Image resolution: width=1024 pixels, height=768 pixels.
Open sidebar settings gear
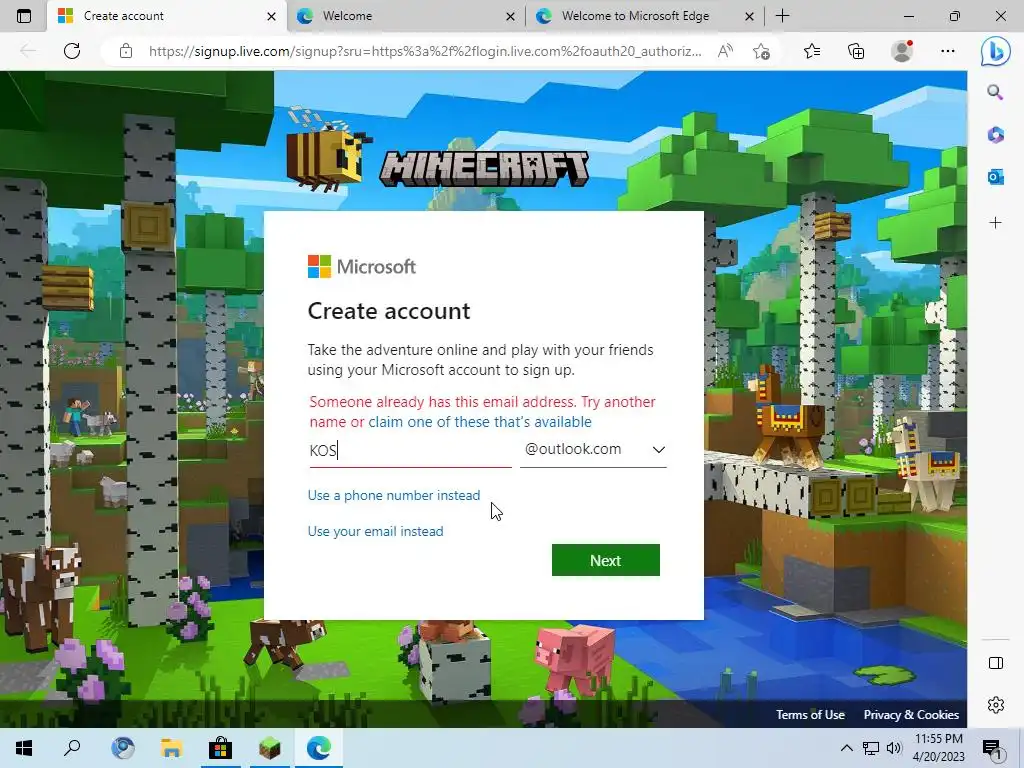[x=996, y=705]
